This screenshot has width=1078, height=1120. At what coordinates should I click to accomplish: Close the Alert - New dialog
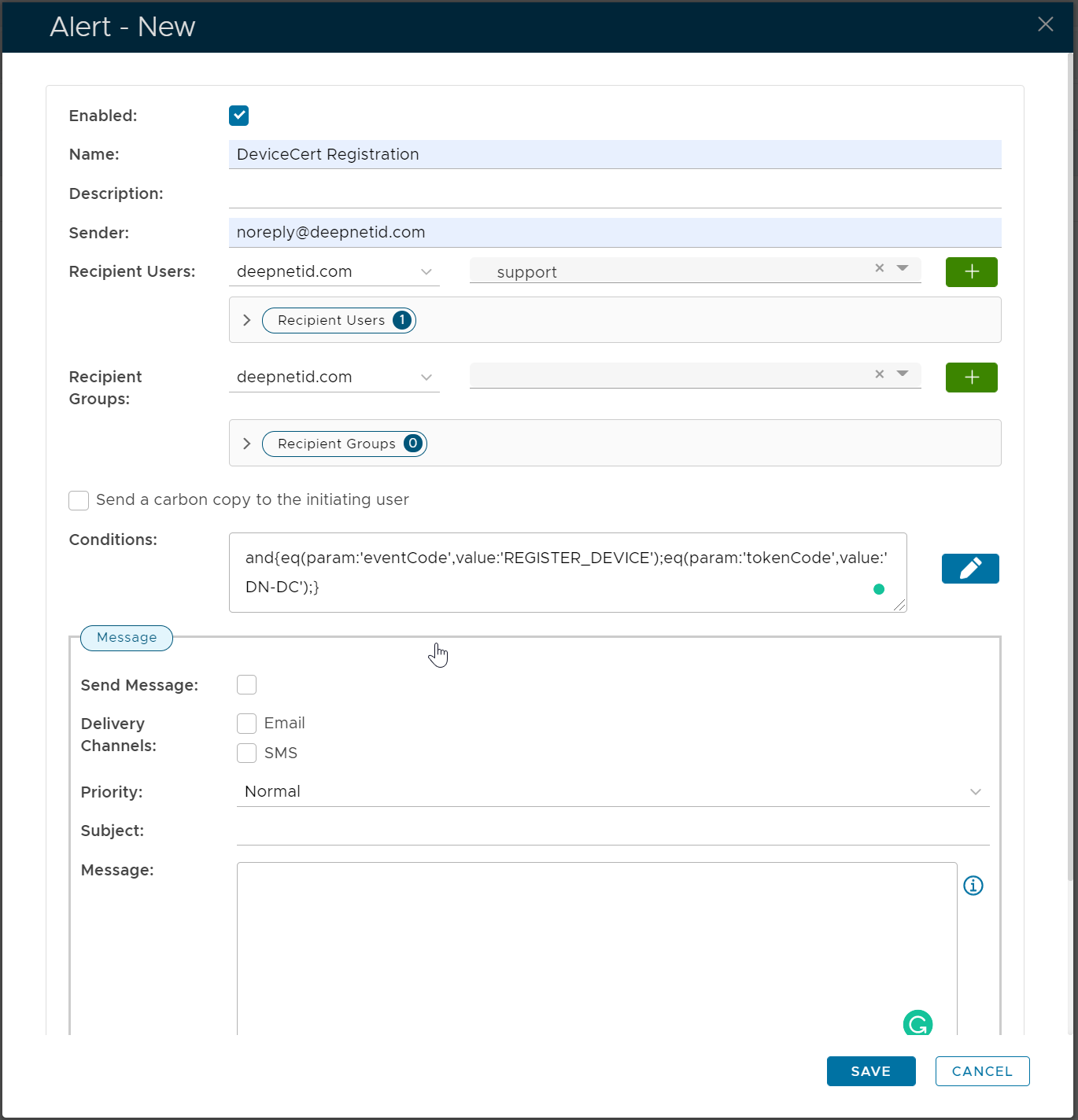(1045, 24)
